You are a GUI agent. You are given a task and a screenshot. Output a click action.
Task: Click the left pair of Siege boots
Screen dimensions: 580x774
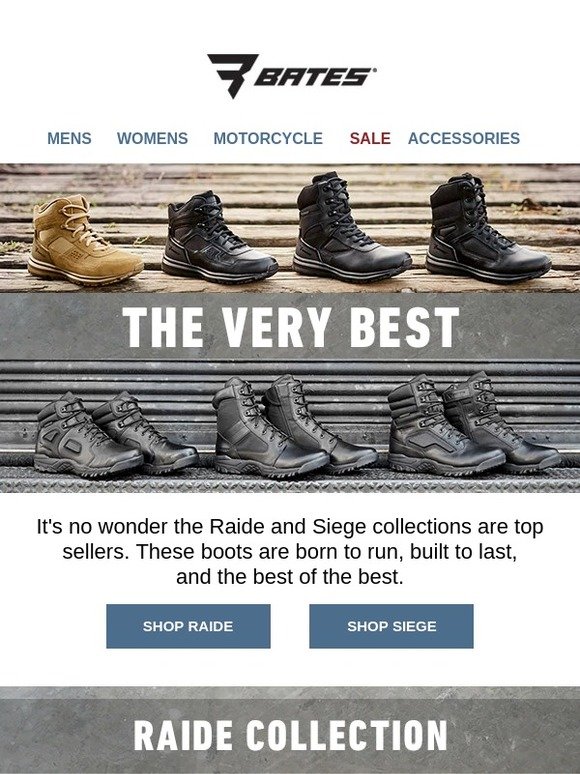(116, 434)
